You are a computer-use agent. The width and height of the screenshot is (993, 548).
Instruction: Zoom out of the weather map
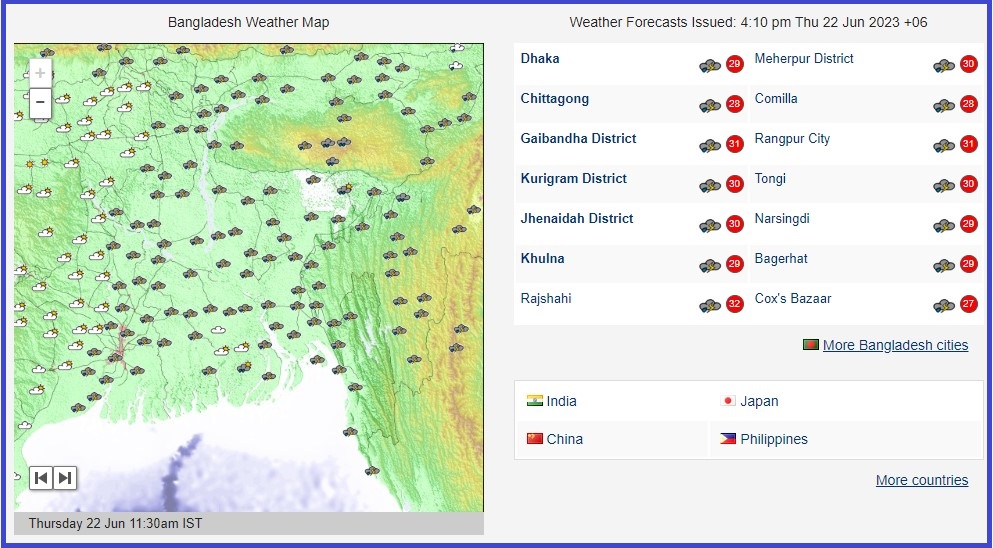coord(40,102)
